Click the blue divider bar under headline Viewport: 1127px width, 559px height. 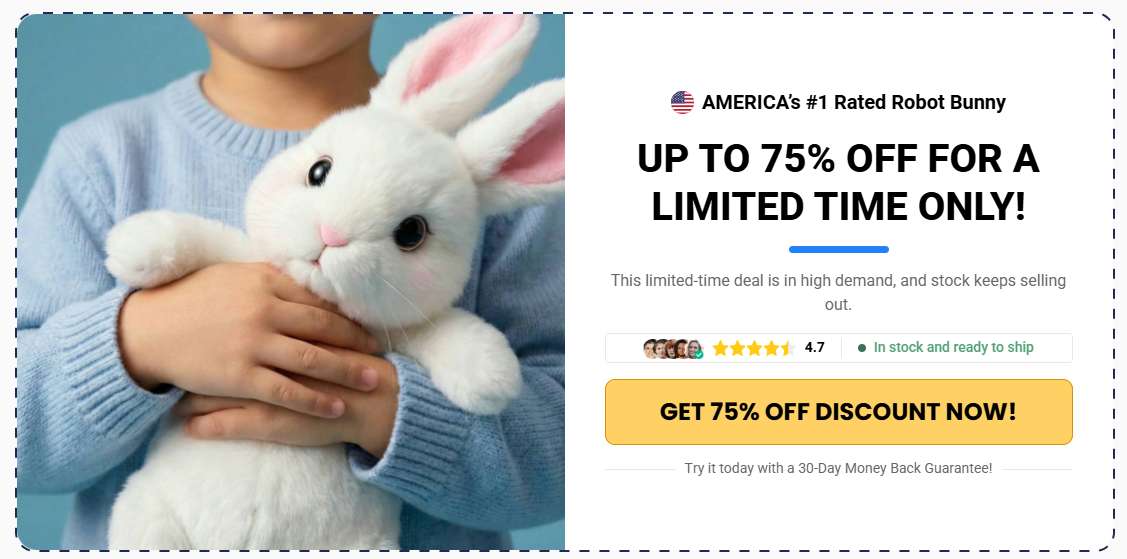[x=839, y=249]
